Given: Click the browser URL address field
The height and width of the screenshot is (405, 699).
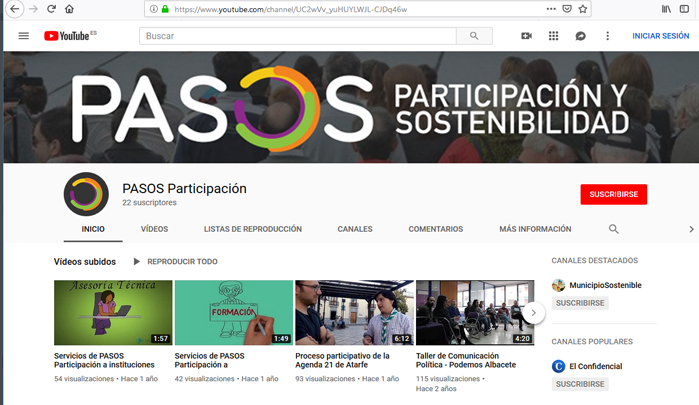Looking at the screenshot, I should pyautogui.click(x=357, y=9).
